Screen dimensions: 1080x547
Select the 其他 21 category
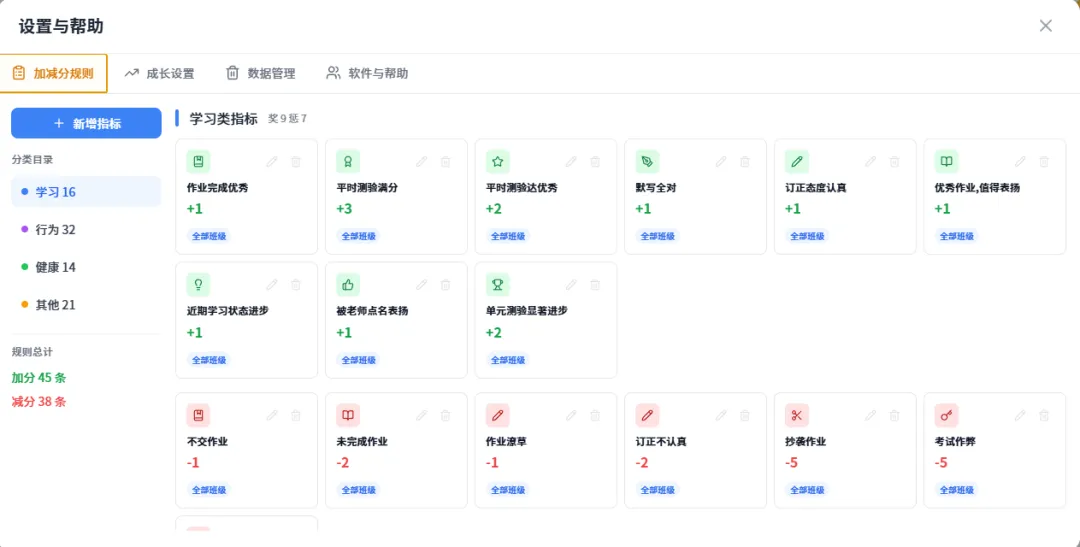86,305
